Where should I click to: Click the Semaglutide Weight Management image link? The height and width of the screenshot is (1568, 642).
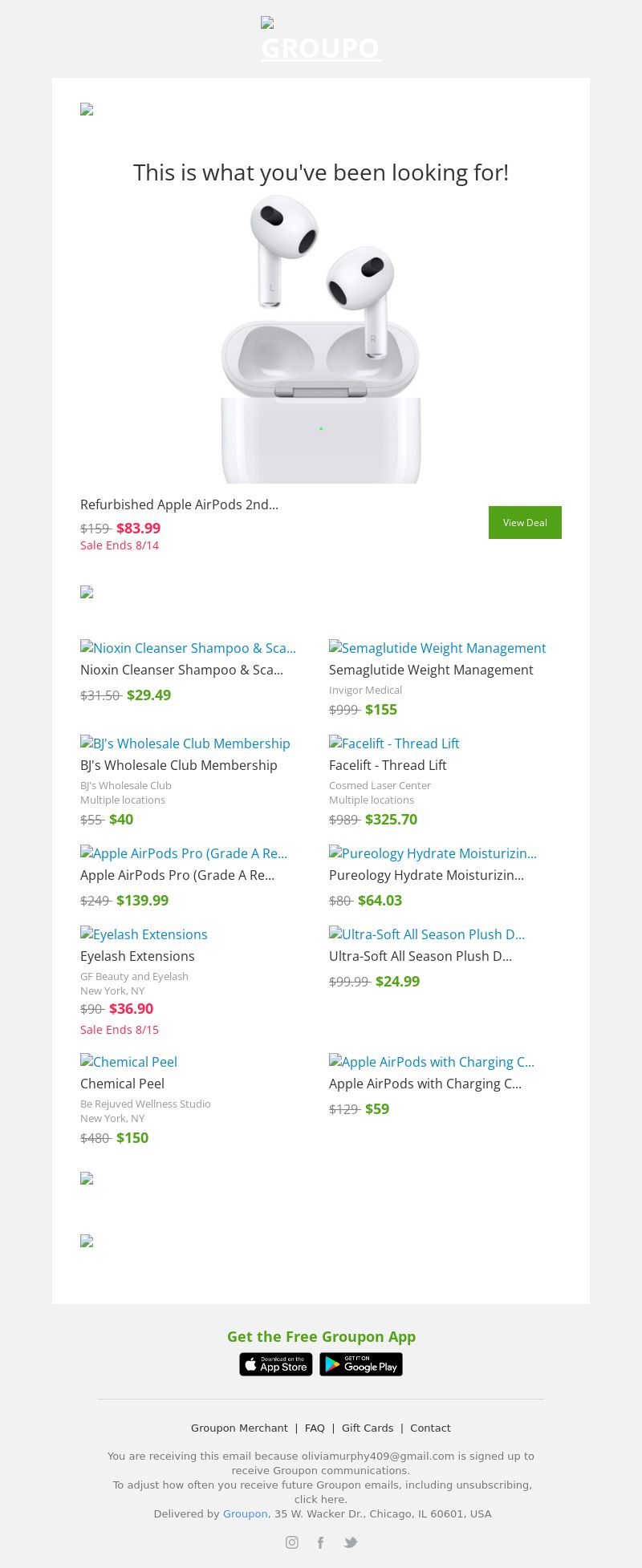[x=437, y=648]
